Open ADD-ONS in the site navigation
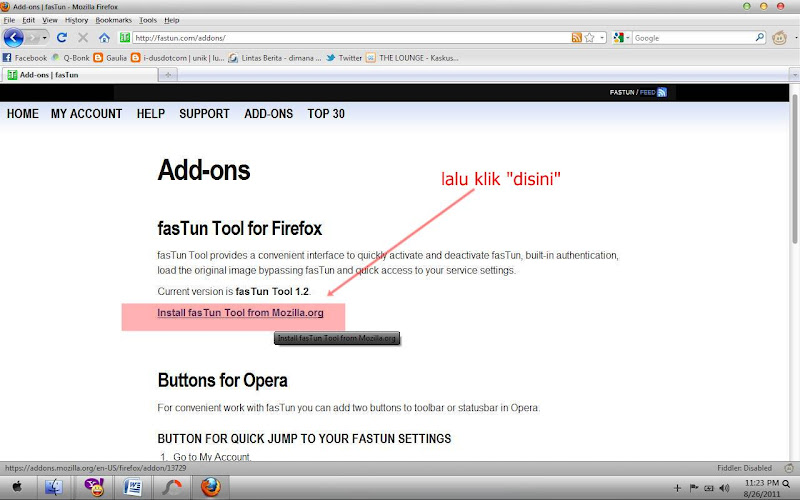 pyautogui.click(x=268, y=113)
